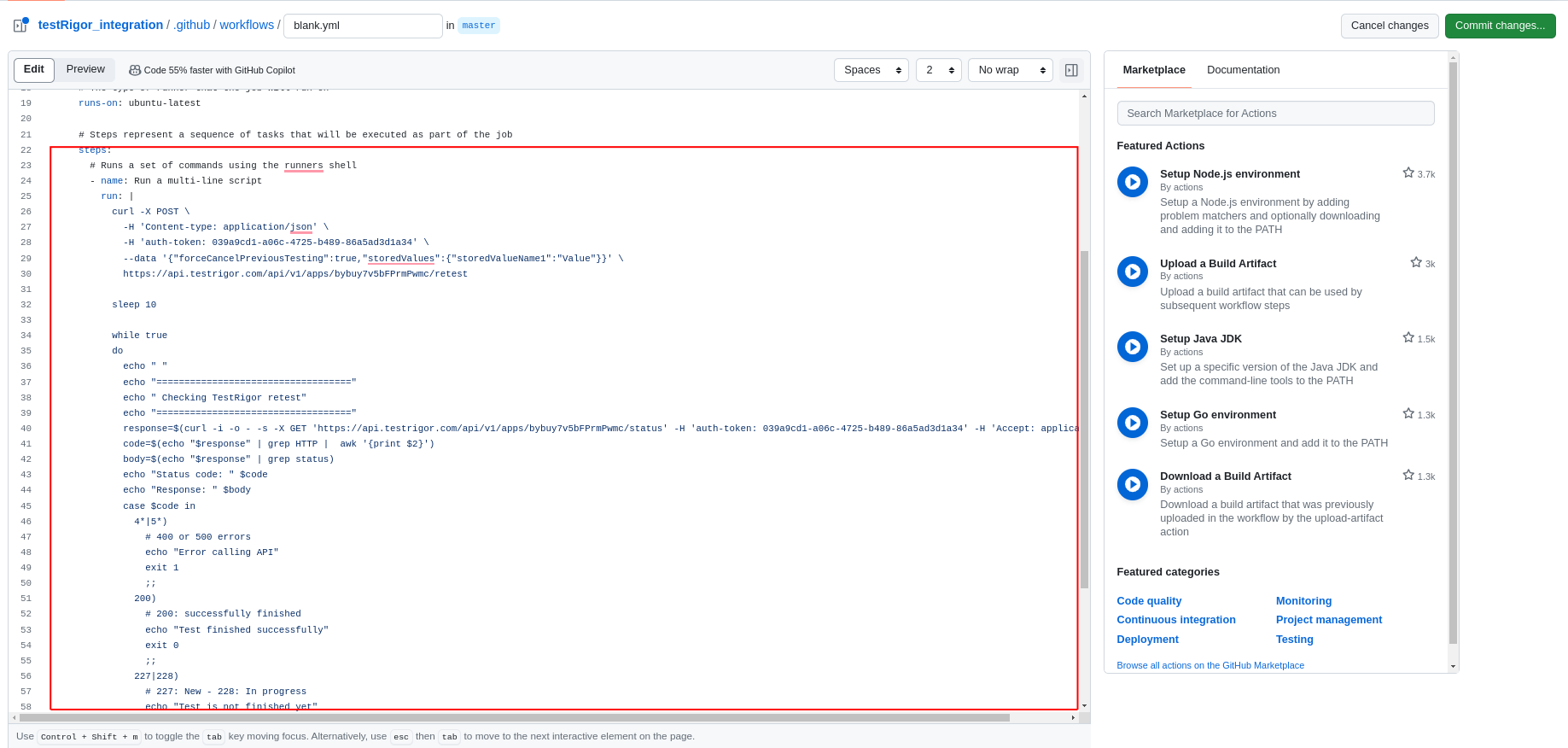Open the No wrap line mode dropdown
Viewport: 1568px width, 748px height.
(1010, 70)
